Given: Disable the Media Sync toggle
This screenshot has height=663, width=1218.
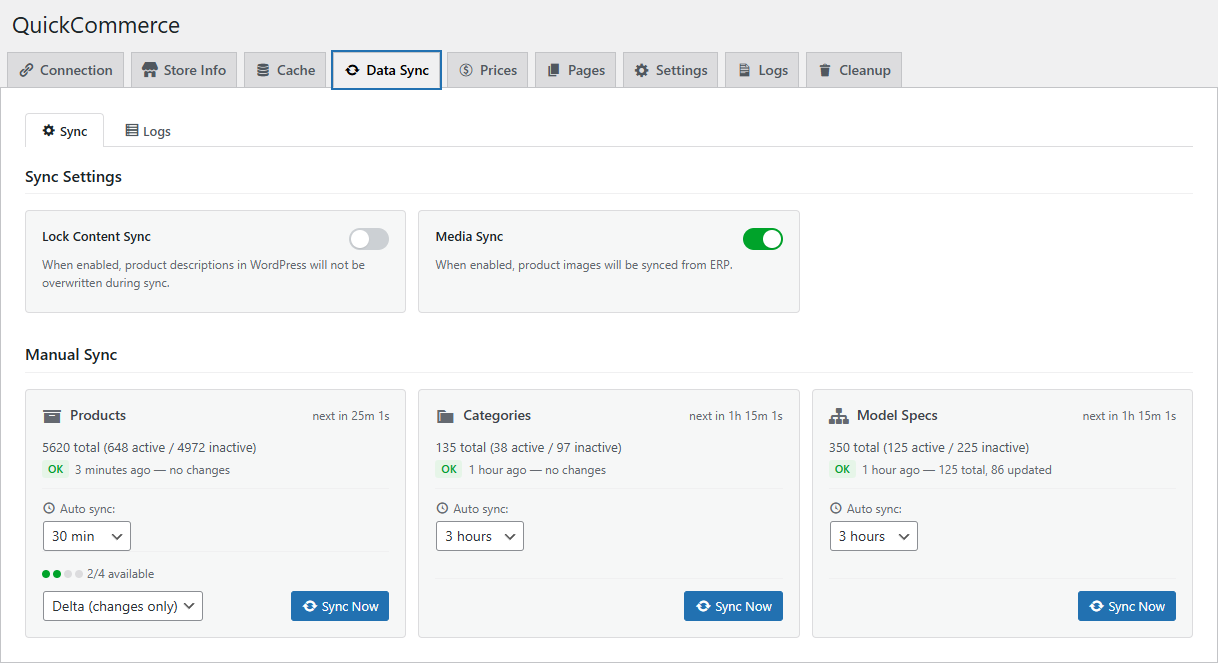Looking at the screenshot, I should click(x=763, y=239).
